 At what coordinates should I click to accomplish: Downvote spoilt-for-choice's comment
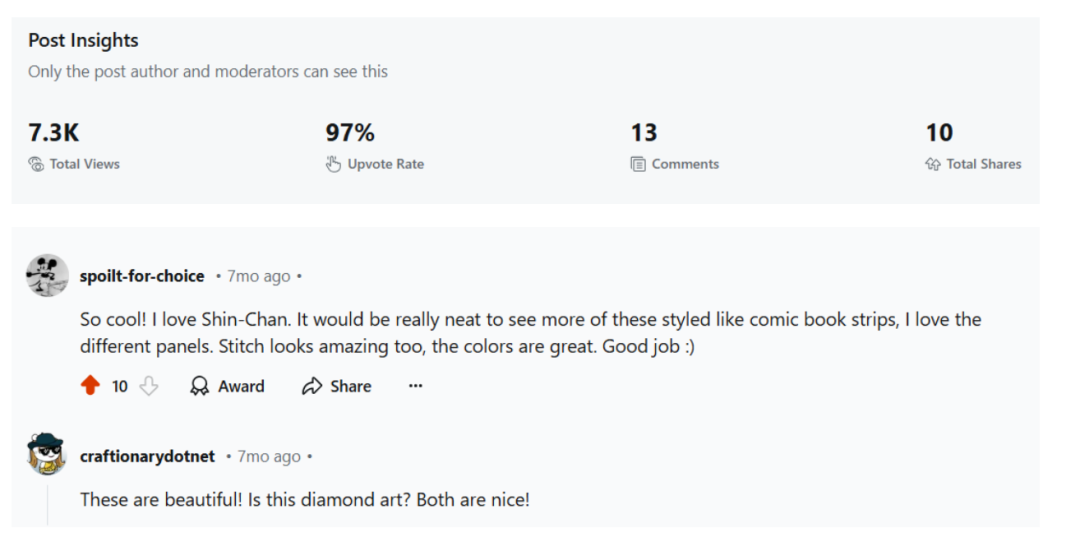point(149,386)
